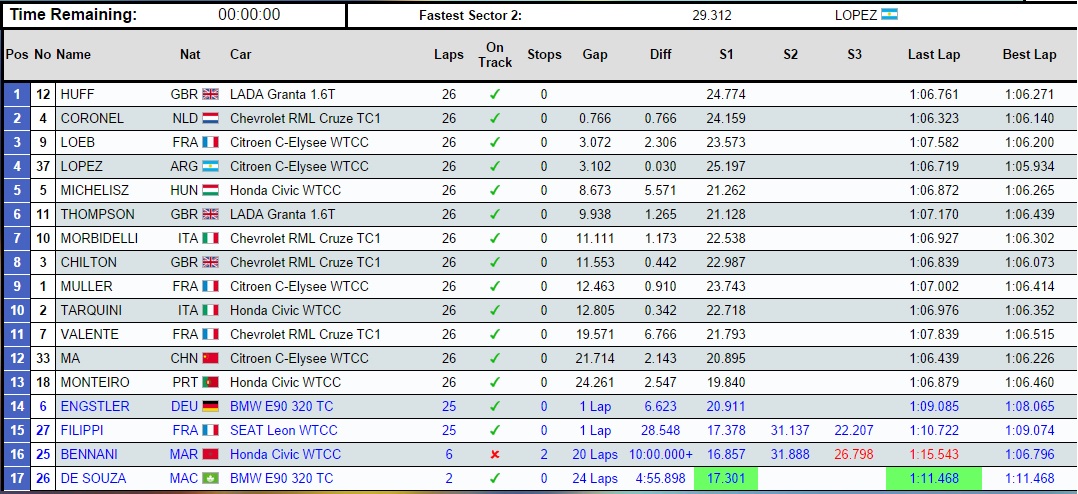Click the green on-track checkmark for TARQUINI
This screenshot has height=494, width=1078.
(x=495, y=311)
